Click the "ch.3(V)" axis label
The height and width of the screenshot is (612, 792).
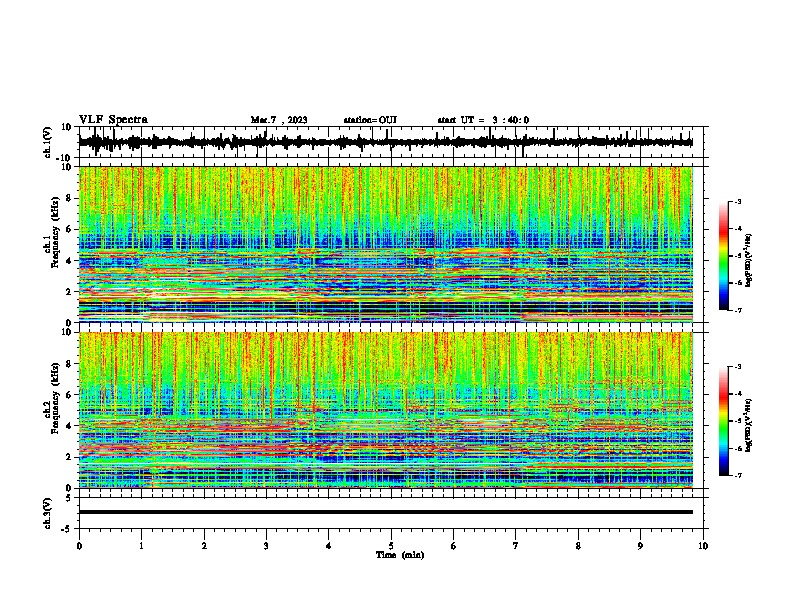(x=48, y=513)
